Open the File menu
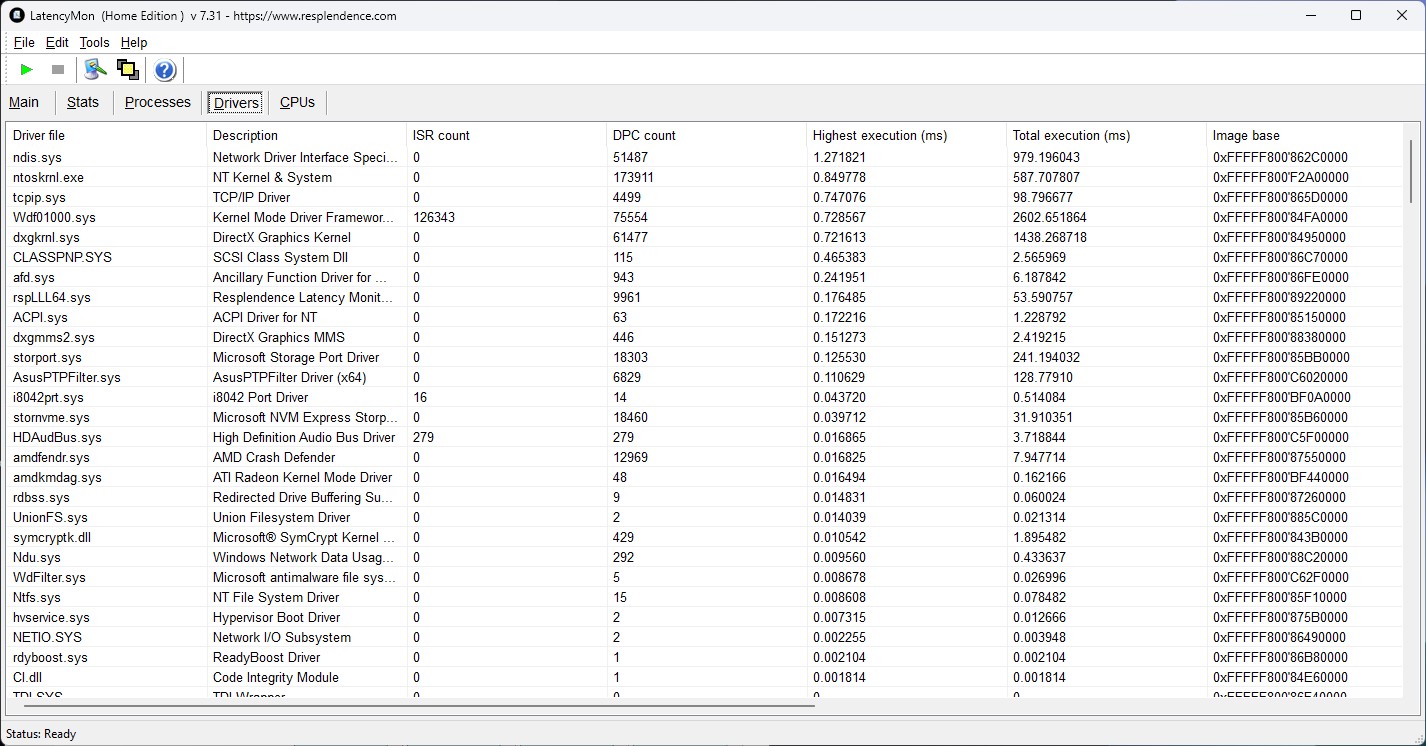 coord(24,42)
